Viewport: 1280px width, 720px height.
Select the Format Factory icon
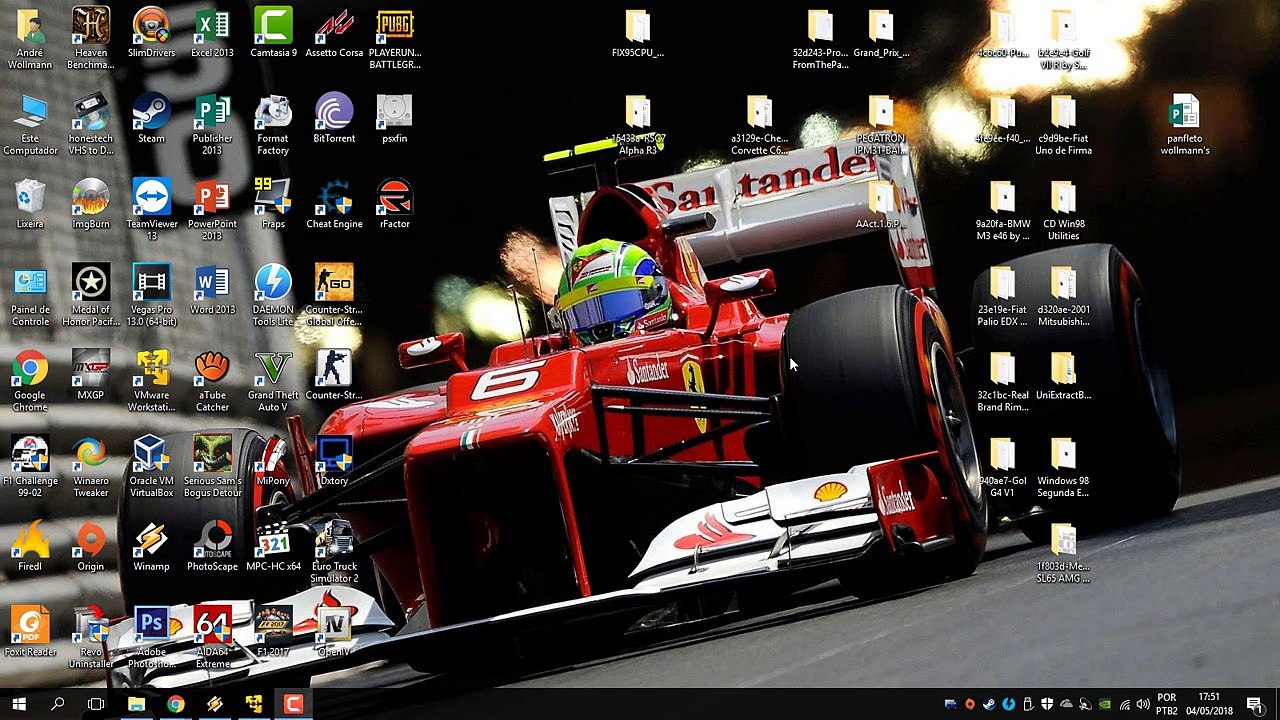click(273, 124)
